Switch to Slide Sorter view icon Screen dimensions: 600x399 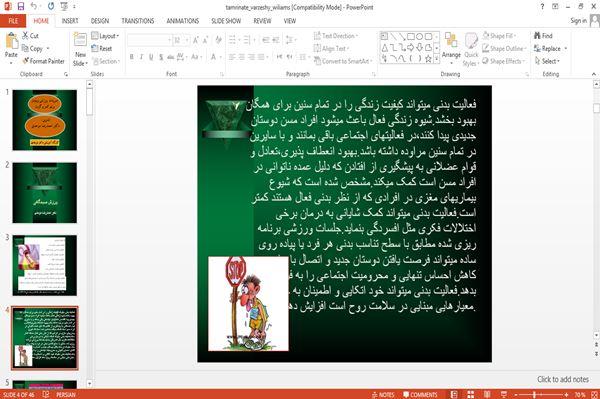coord(470,395)
